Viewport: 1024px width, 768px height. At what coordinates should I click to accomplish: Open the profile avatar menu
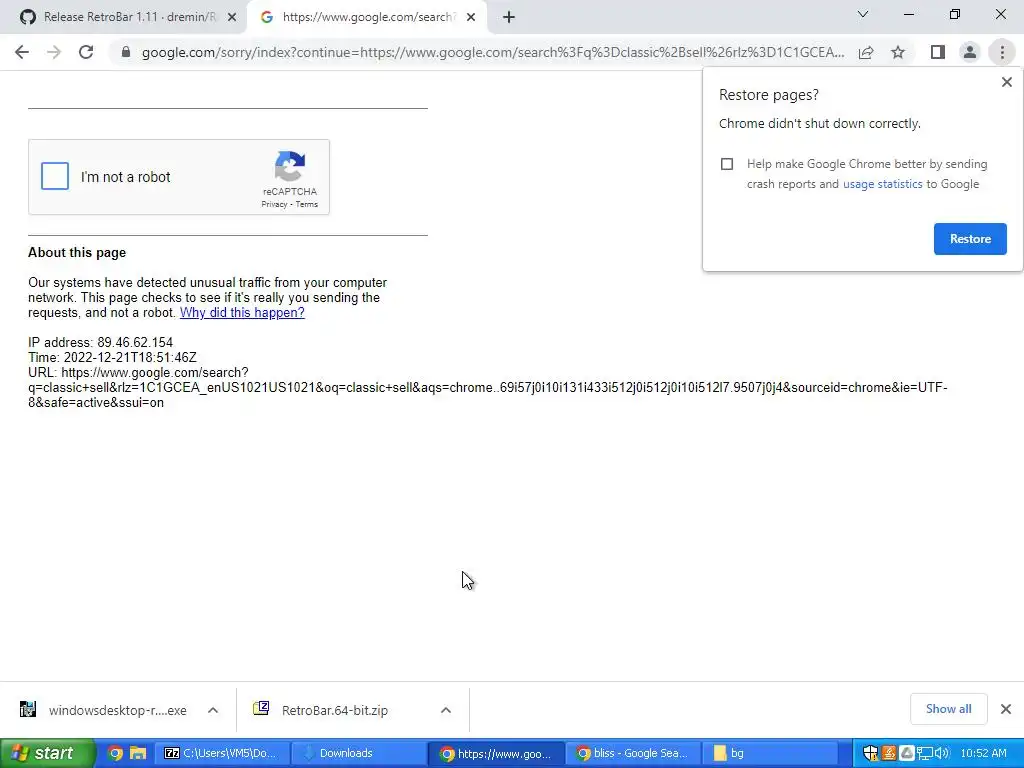point(970,52)
